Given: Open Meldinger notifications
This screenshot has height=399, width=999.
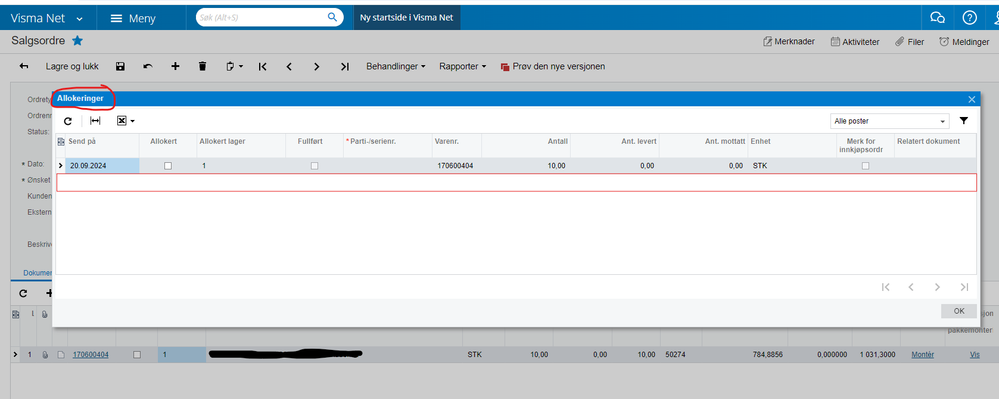Looking at the screenshot, I should point(964,41).
